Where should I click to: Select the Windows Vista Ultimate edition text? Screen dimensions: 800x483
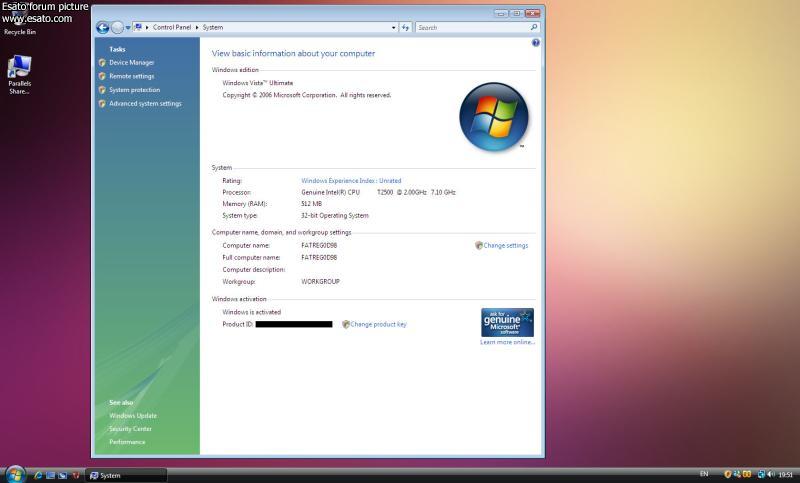point(258,83)
